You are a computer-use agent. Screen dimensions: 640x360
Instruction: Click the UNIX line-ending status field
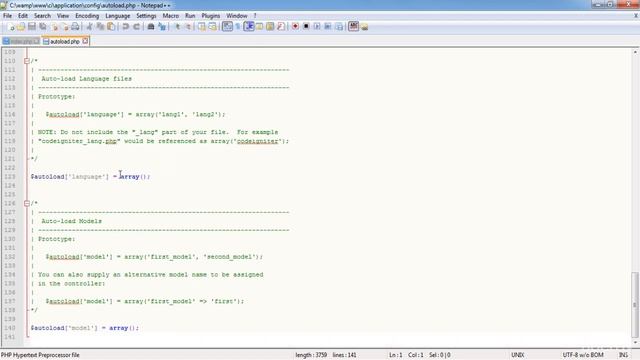pyautogui.click(x=518, y=355)
